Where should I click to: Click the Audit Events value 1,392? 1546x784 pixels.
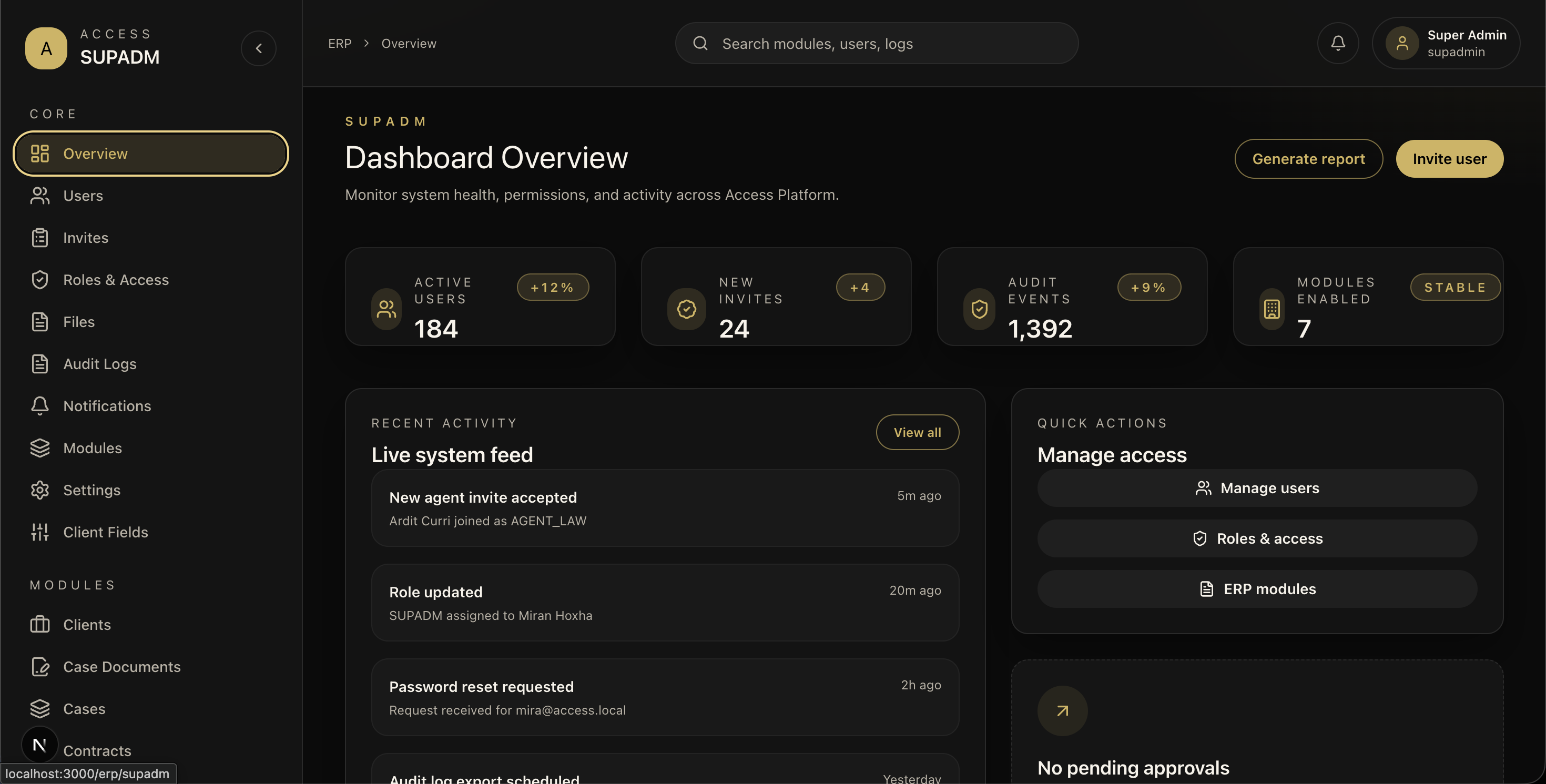click(1040, 328)
